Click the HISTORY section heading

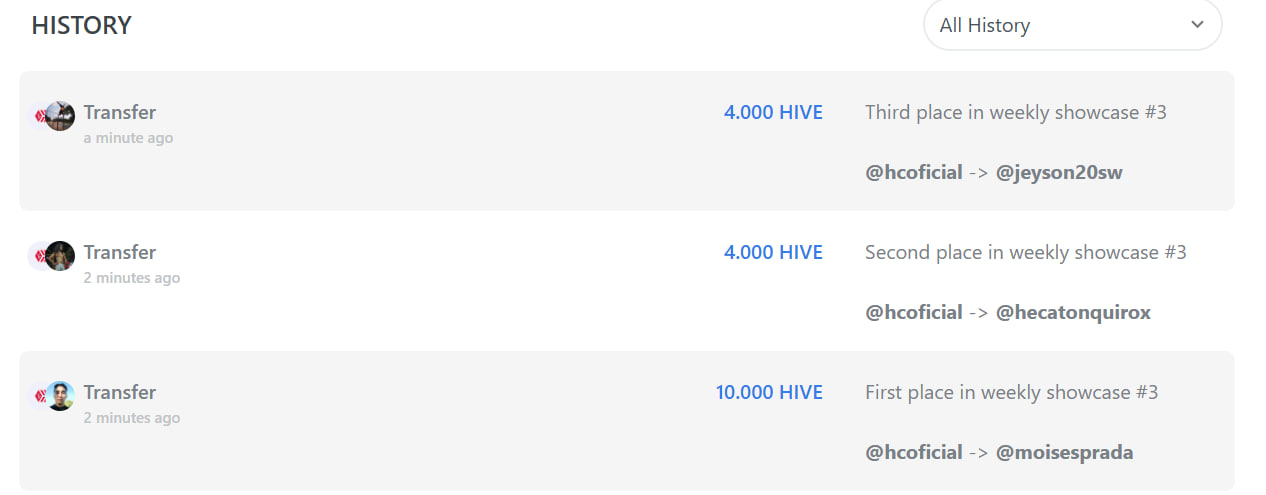tap(81, 25)
